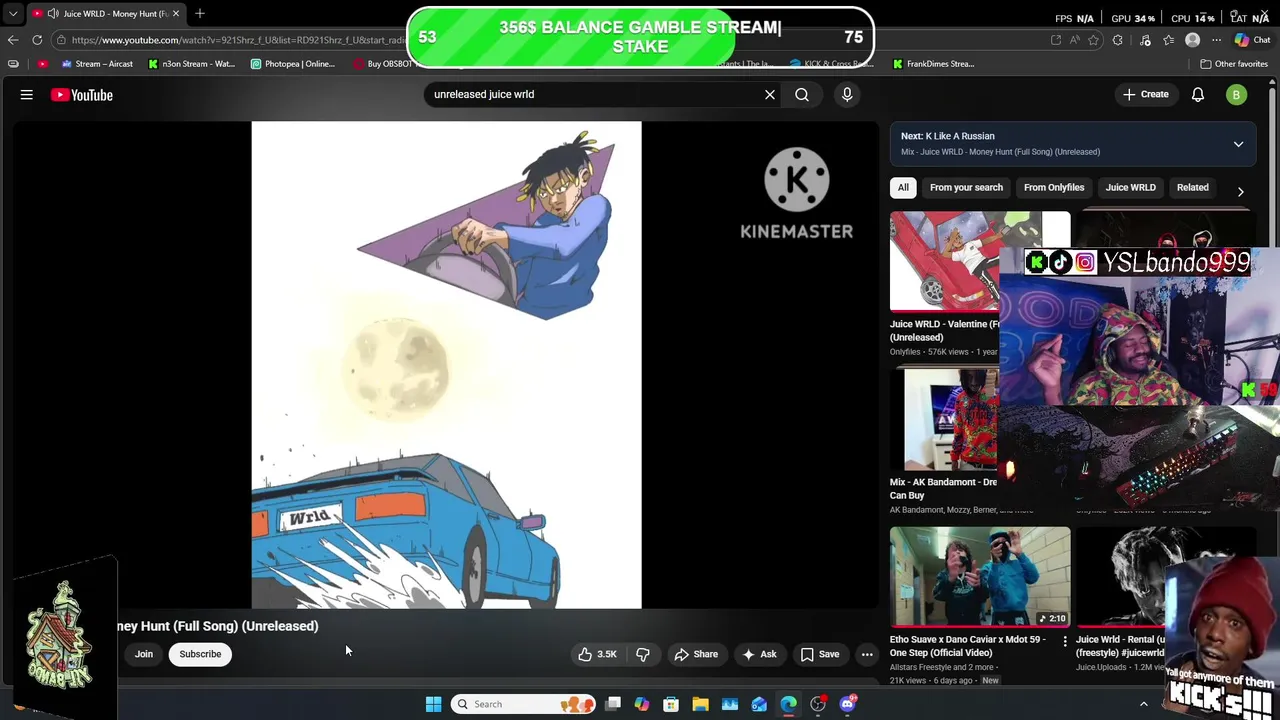Image resolution: width=1280 pixels, height=720 pixels.
Task: Open File Explorer from taskbar
Action: pyautogui.click(x=700, y=704)
